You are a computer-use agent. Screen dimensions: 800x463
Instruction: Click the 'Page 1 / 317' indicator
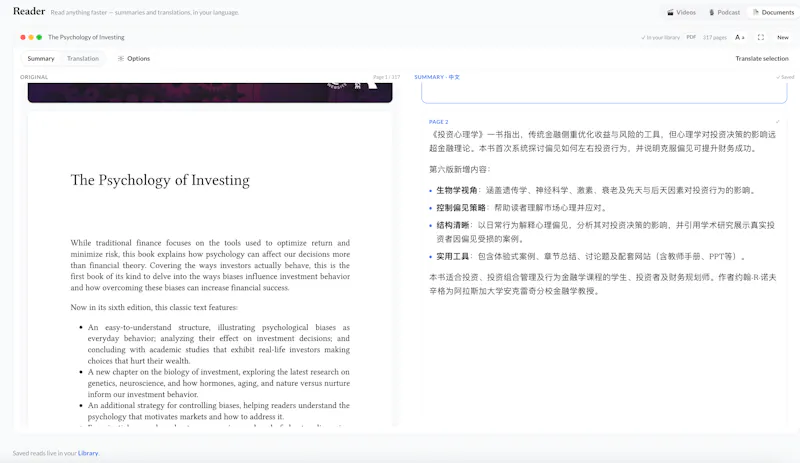[x=386, y=77]
